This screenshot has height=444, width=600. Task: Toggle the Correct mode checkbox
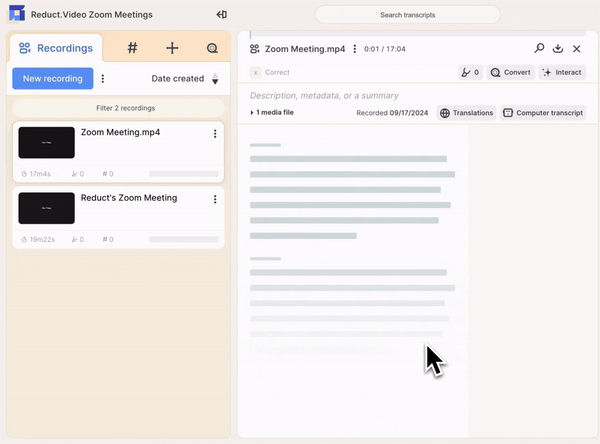[x=256, y=72]
